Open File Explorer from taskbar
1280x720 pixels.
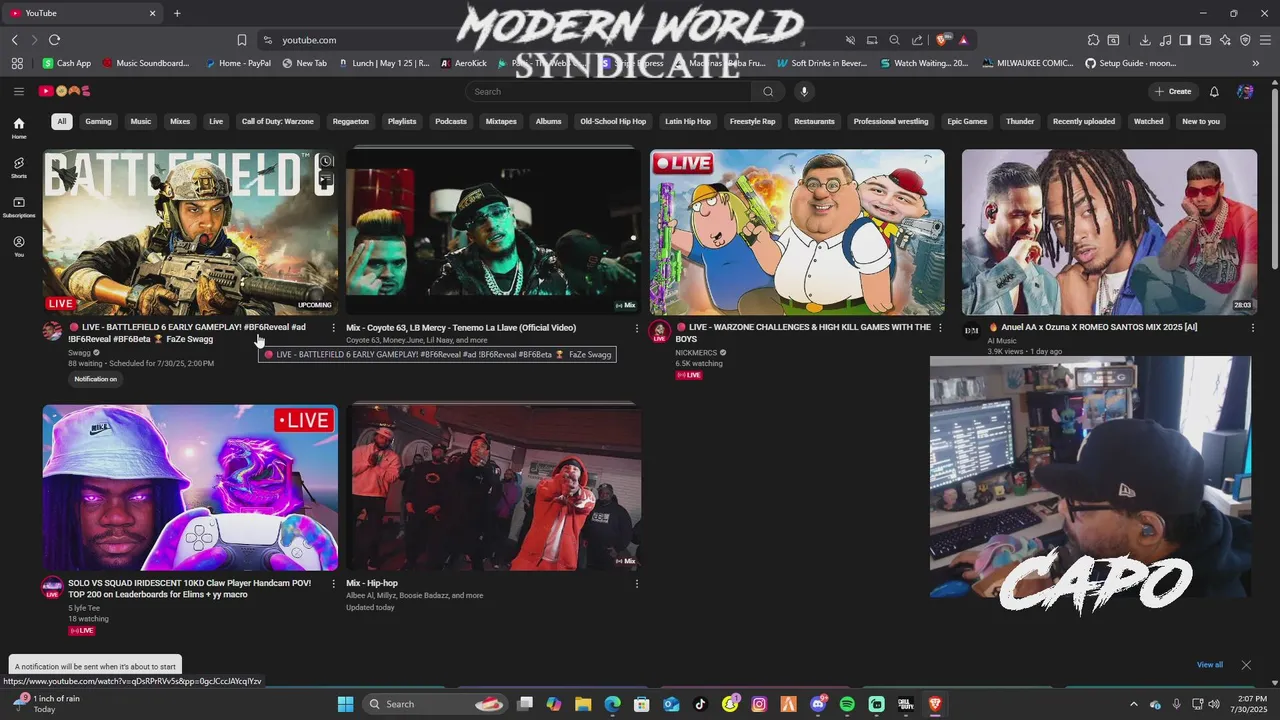[583, 704]
